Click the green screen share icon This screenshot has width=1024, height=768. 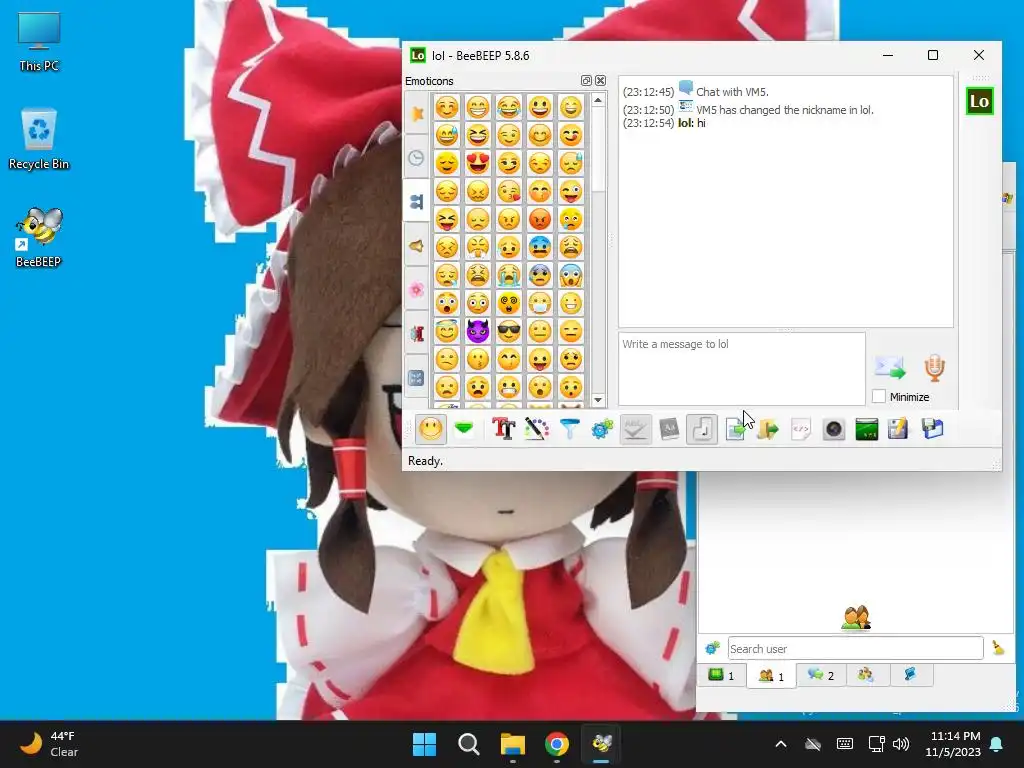pyautogui.click(x=867, y=429)
